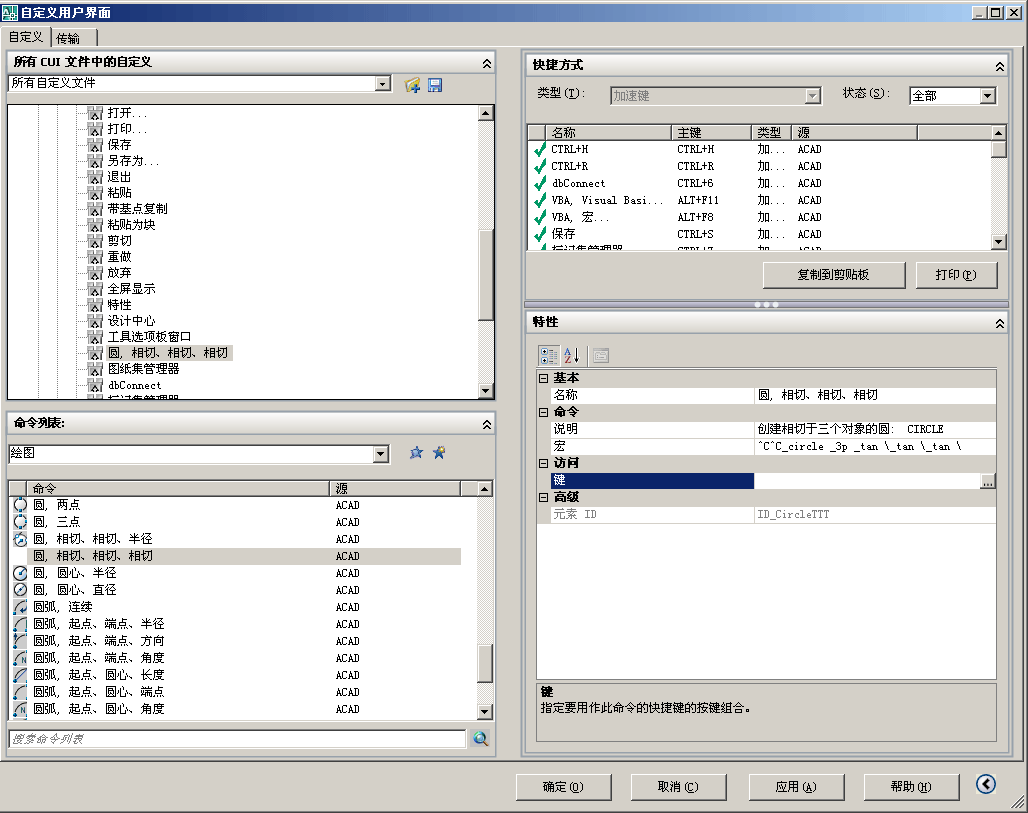Viewport: 1028px width, 813px height.
Task: Collapse the 所有 CUI 文件中的自定义 panel
Action: (486, 63)
